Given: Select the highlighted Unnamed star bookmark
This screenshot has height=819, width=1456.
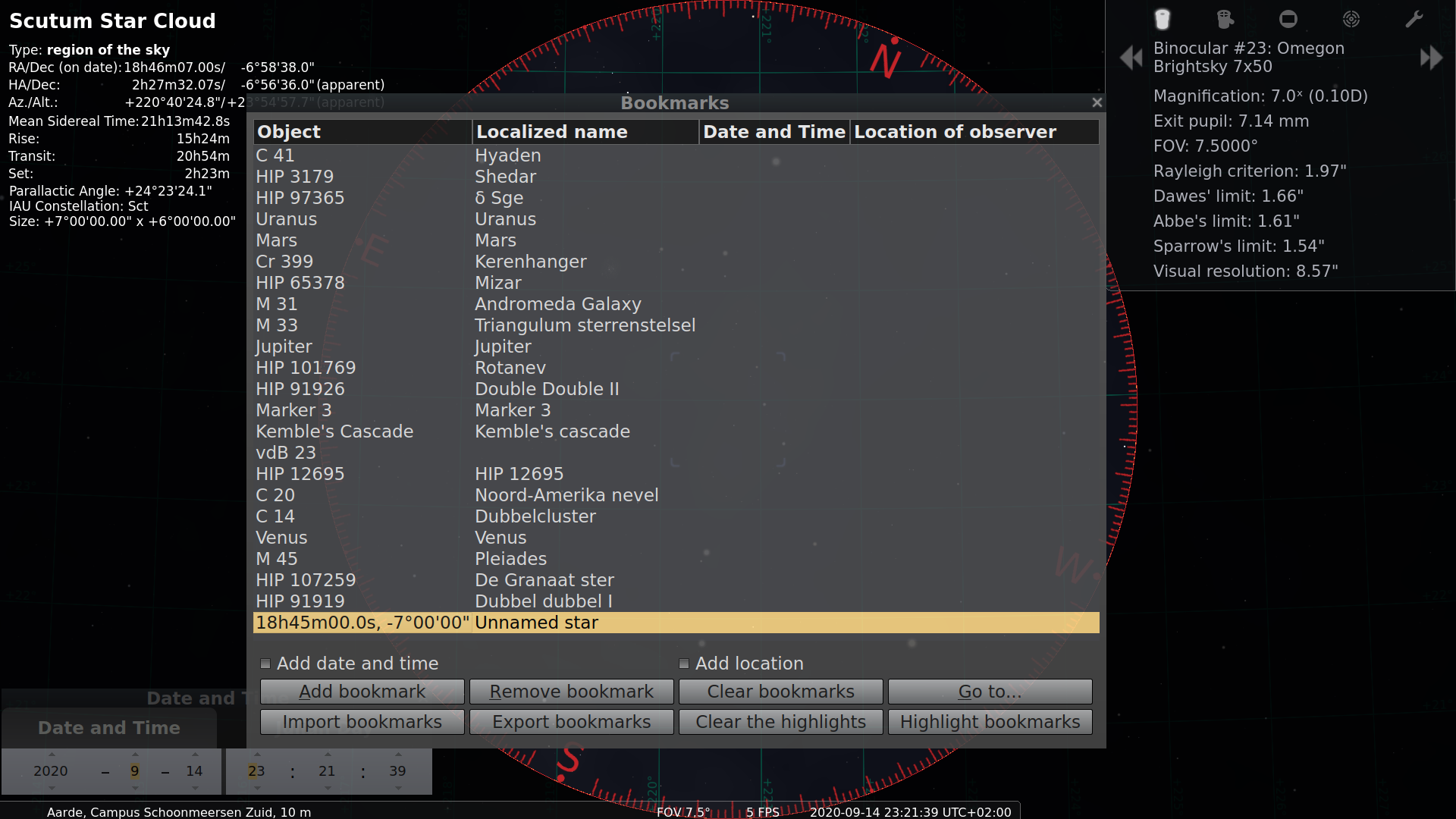Looking at the screenshot, I should click(x=676, y=623).
